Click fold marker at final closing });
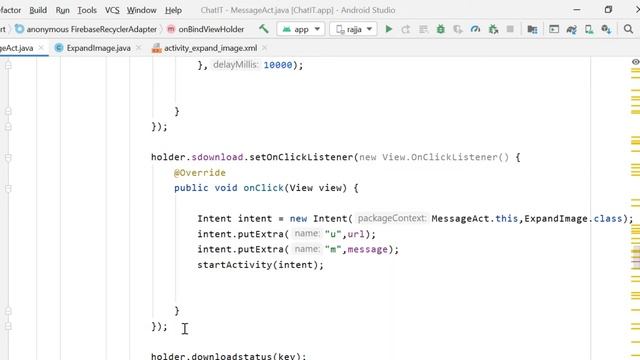The width and height of the screenshot is (640, 360). point(8,326)
